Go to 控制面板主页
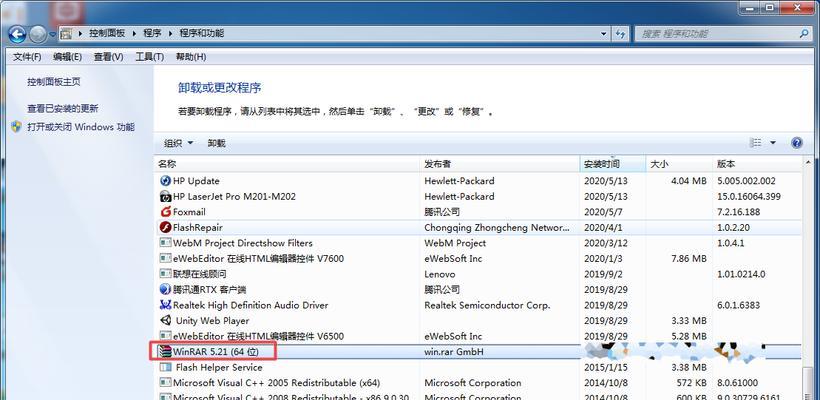The image size is (820, 400). click(x=54, y=82)
